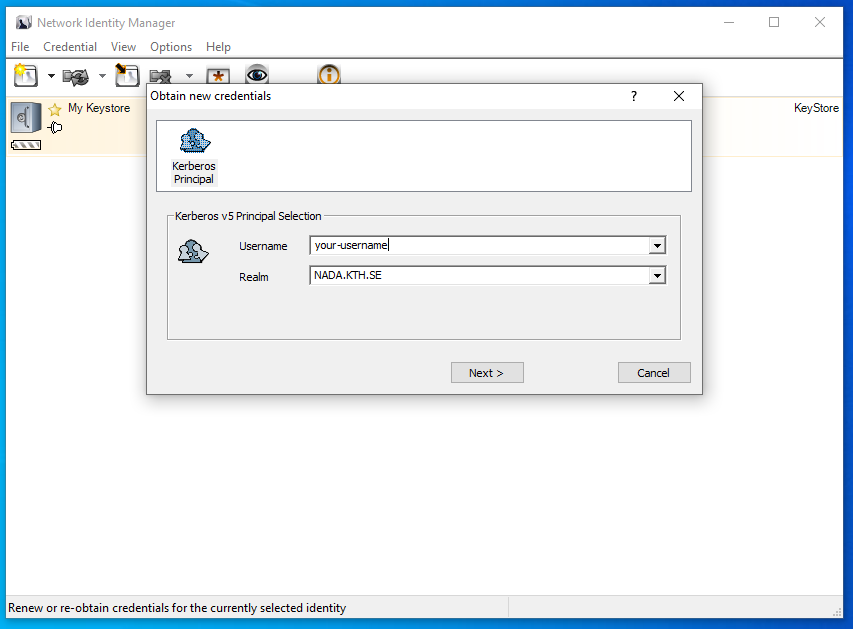Click the Destroy credentials toolbar icon
The height and width of the screenshot is (629, 853).
click(x=161, y=76)
